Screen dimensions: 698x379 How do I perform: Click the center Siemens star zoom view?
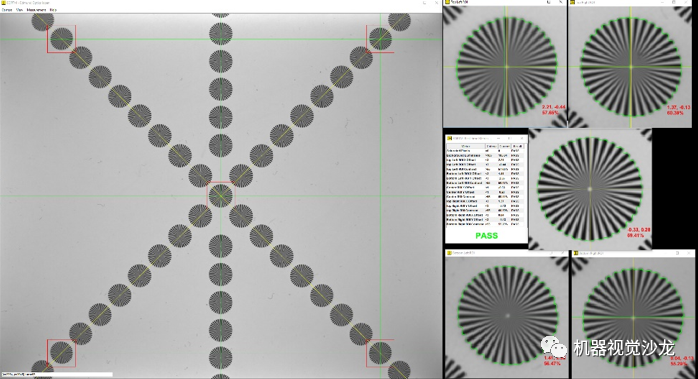(590, 189)
